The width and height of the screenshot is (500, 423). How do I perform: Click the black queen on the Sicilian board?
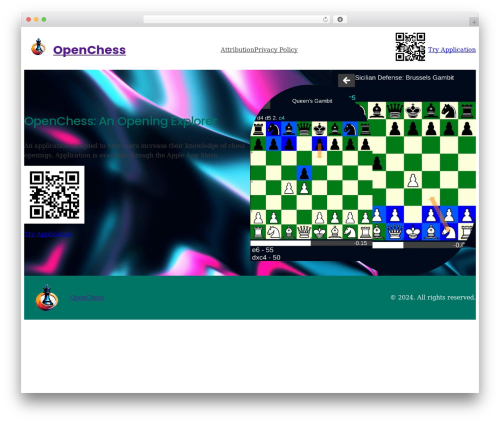tap(395, 111)
